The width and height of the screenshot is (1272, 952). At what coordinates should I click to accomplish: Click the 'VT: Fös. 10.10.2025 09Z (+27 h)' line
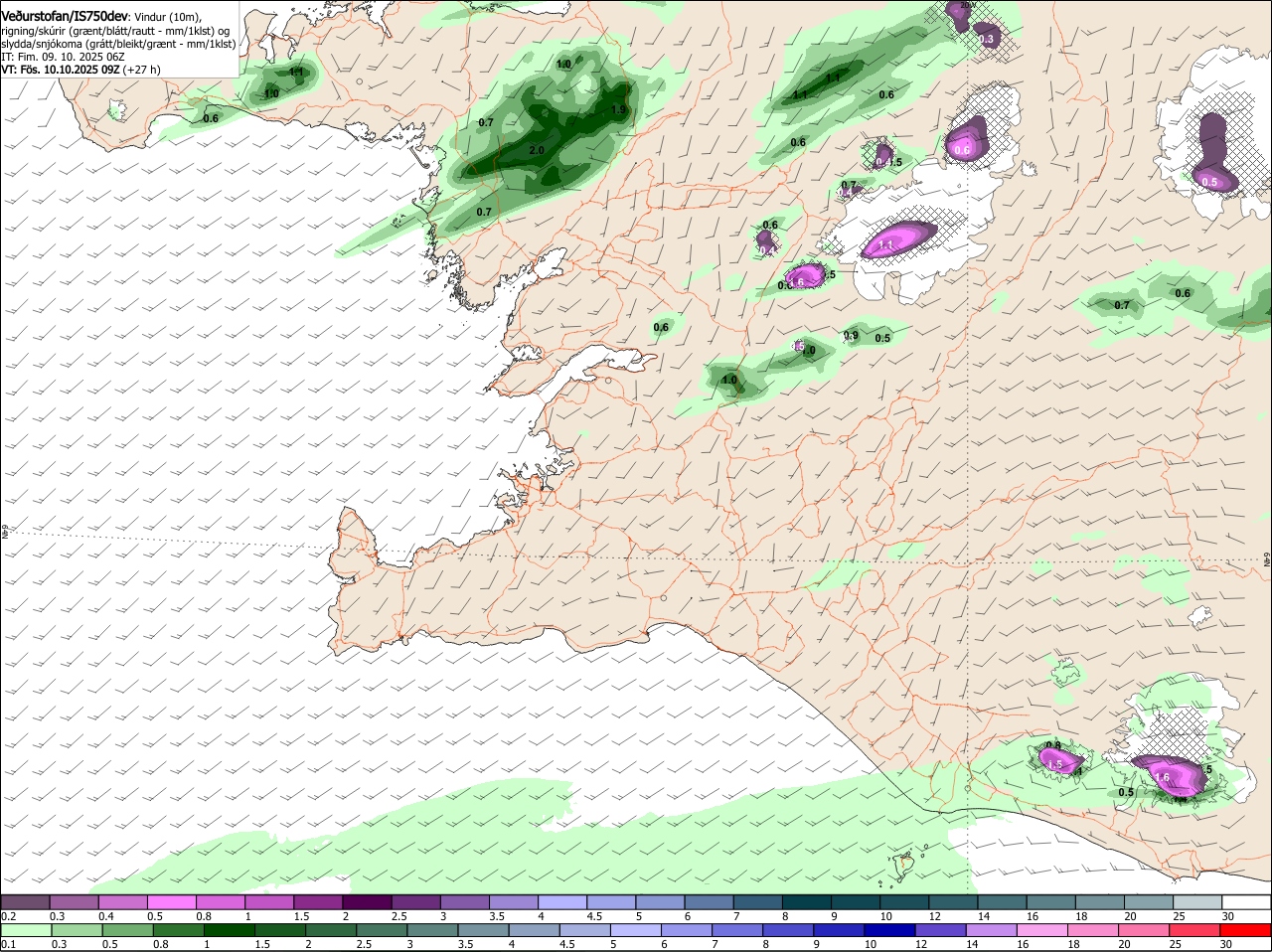pyautogui.click(x=80, y=70)
